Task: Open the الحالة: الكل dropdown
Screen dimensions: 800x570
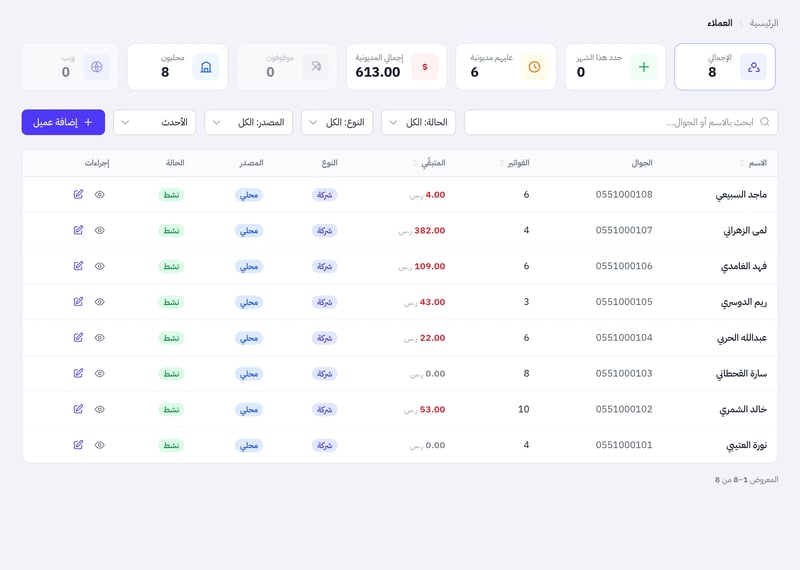Action: click(418, 122)
